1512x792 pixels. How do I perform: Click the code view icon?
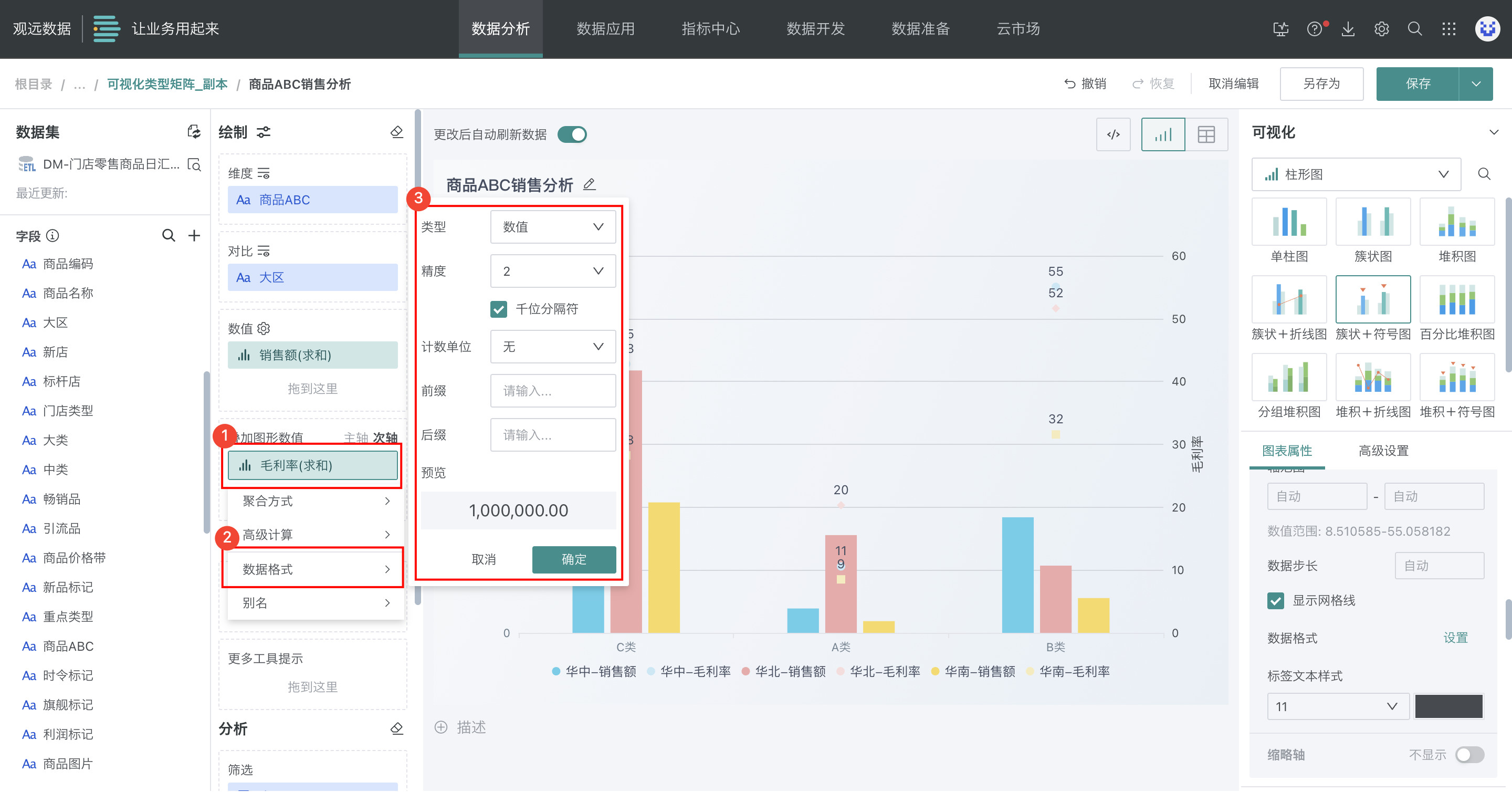coord(1113,134)
